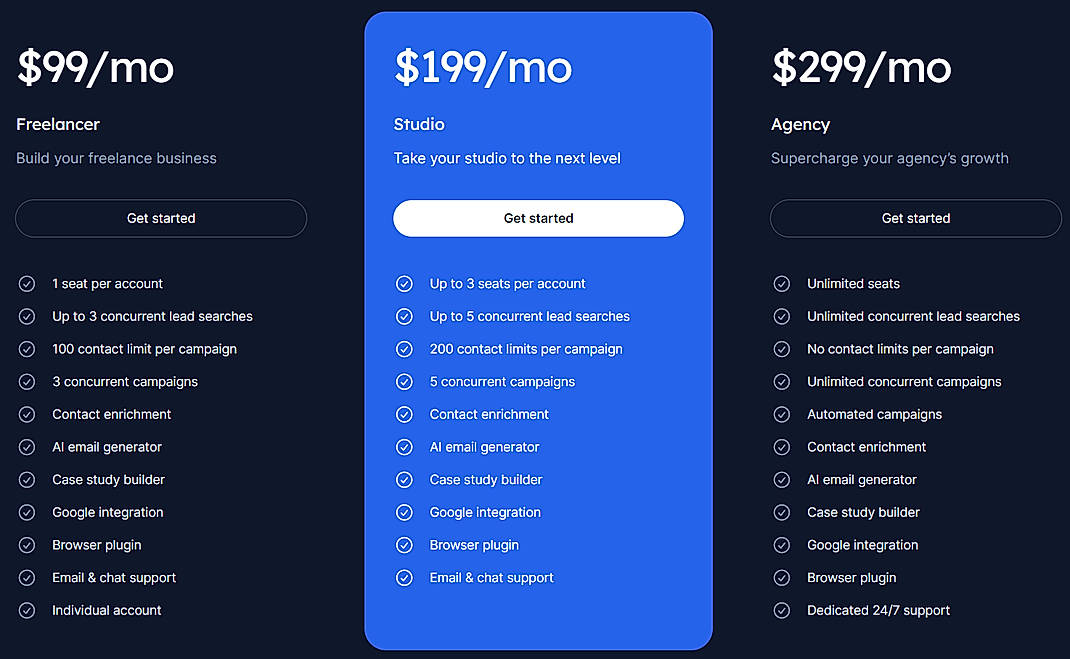Click the $299/mo price heading
Viewport: 1070px width, 659px height.
click(860, 67)
